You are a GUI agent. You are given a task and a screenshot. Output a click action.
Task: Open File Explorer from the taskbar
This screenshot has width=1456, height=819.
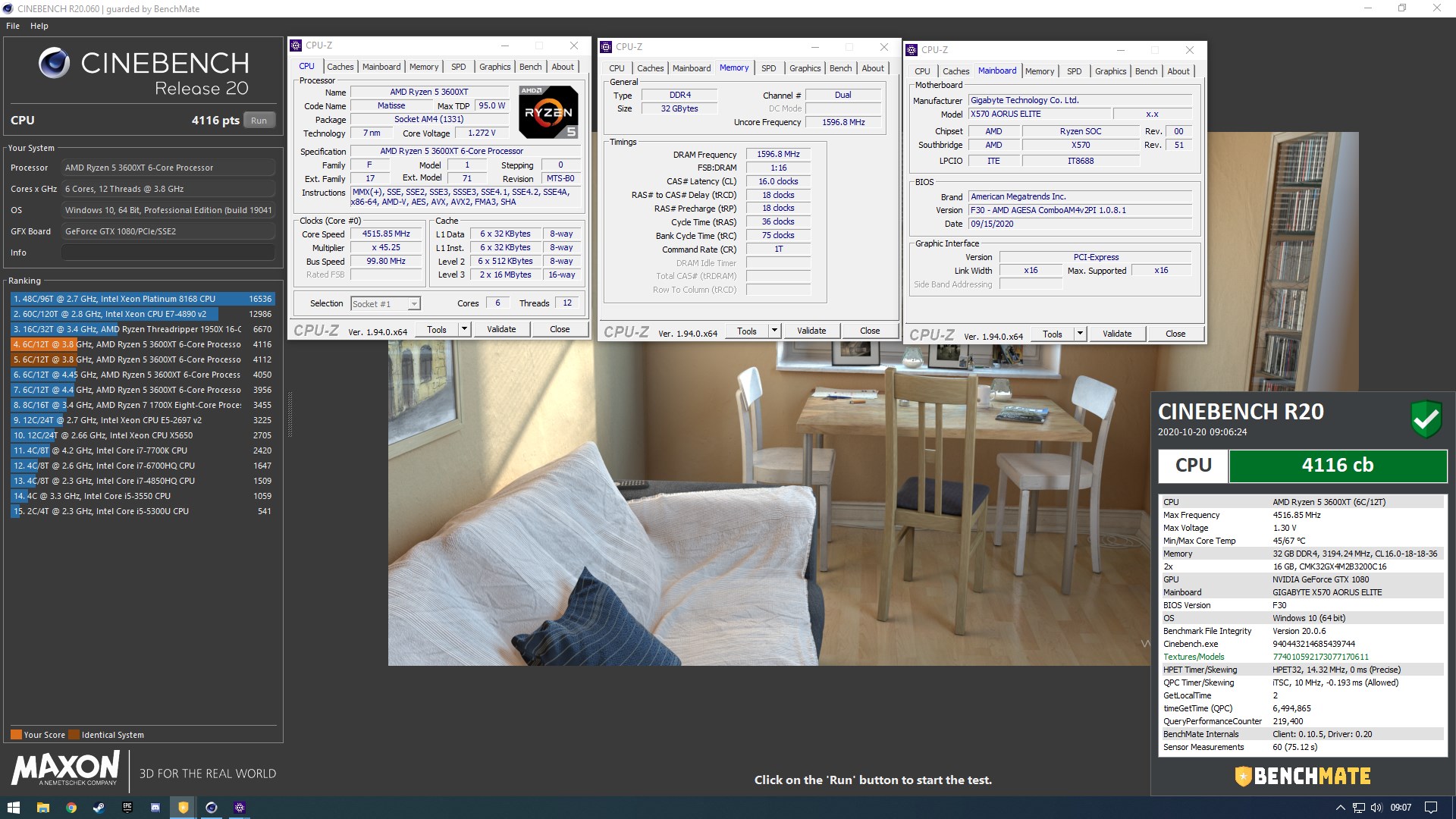coord(42,808)
